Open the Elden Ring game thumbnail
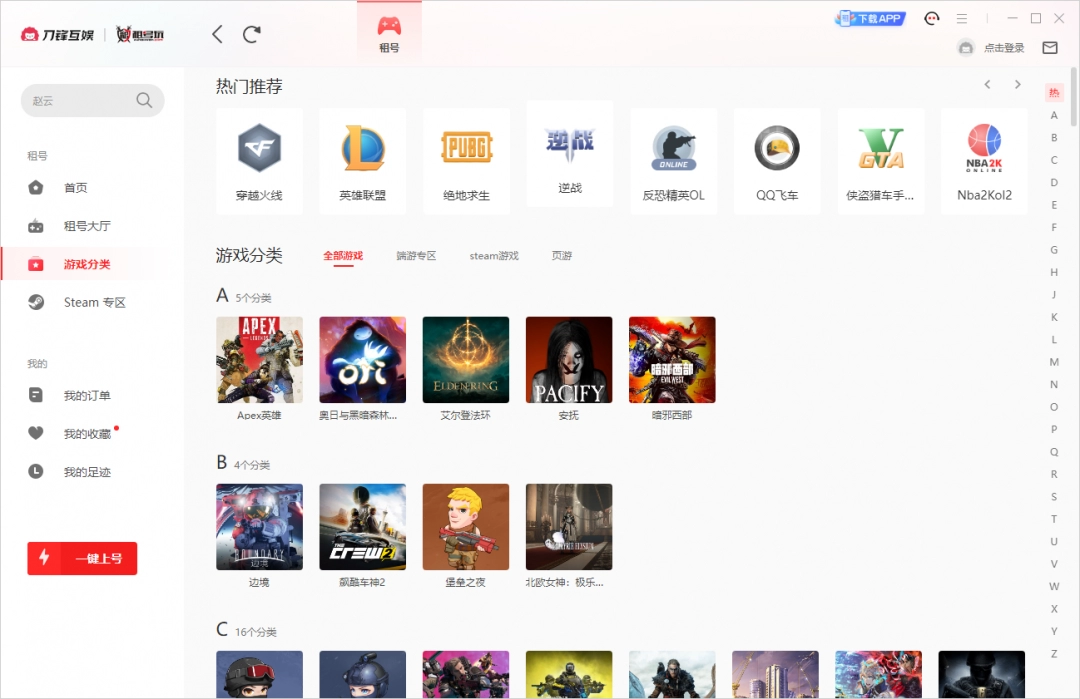1080x699 pixels. click(x=465, y=360)
